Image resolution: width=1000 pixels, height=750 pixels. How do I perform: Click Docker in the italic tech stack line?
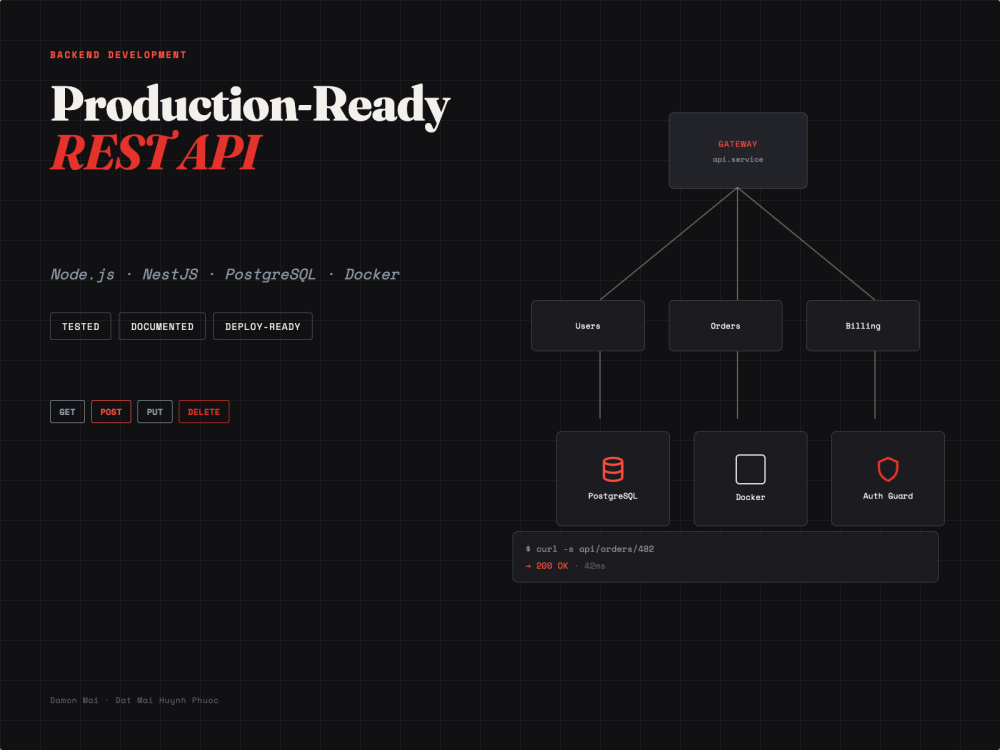point(372,275)
